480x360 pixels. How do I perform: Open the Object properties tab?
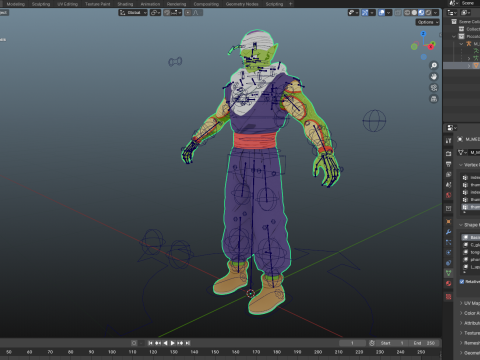[448, 221]
